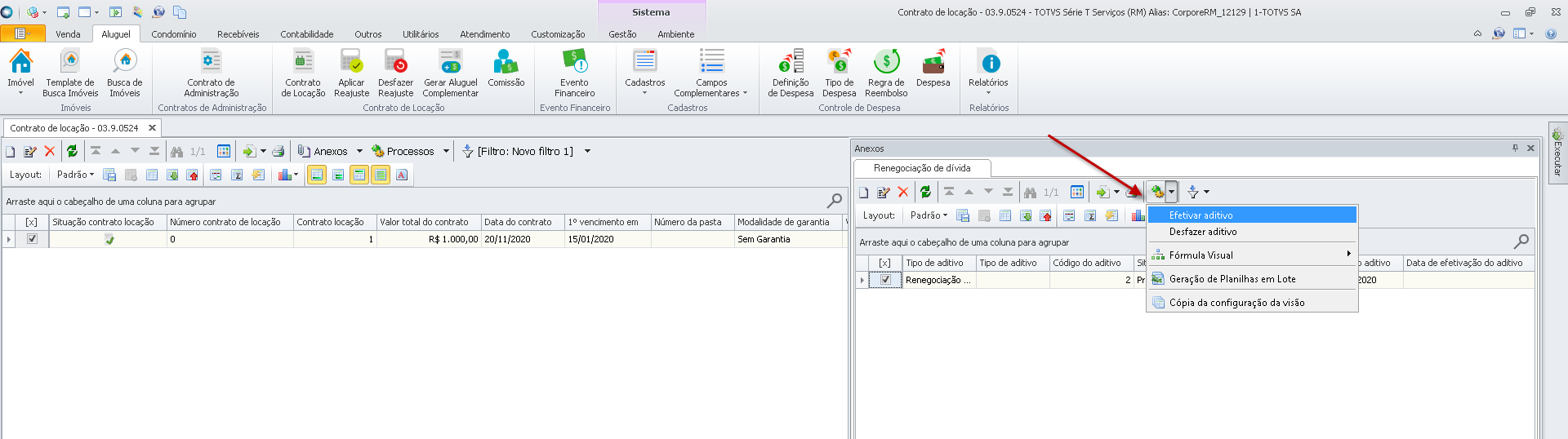This screenshot has width=1568, height=439.
Task: Pin the Anexos panel
Action: [x=1515, y=149]
